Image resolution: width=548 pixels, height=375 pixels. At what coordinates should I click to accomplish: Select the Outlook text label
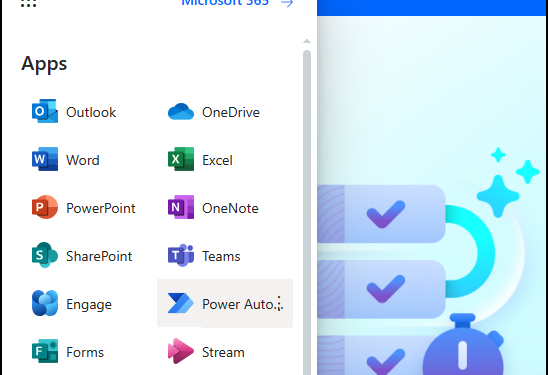click(91, 112)
